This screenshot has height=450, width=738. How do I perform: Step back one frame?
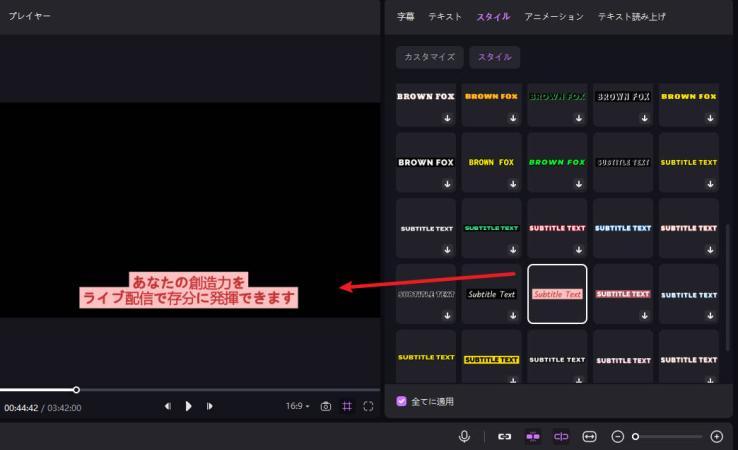tap(167, 406)
